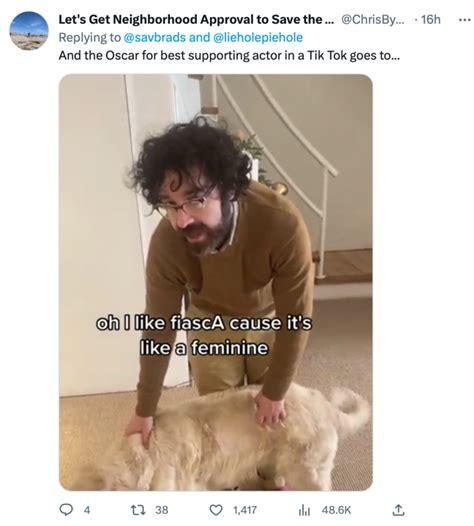474x526 pixels.
Task: Click the 1,417 likes count
Action: coord(245,510)
